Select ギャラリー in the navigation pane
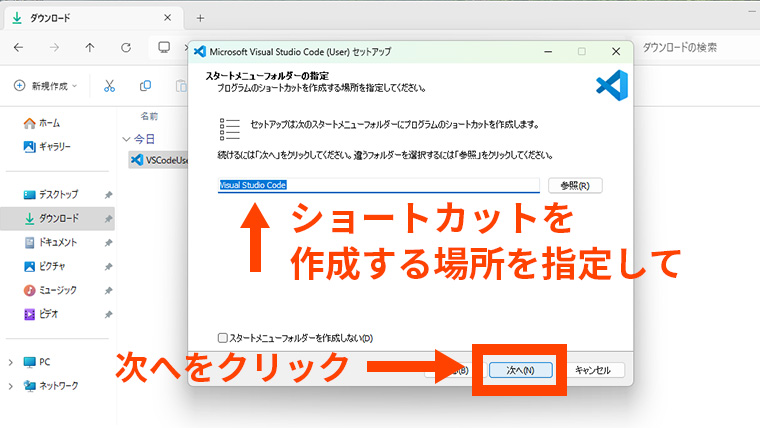This screenshot has width=760, height=428. pos(54,146)
